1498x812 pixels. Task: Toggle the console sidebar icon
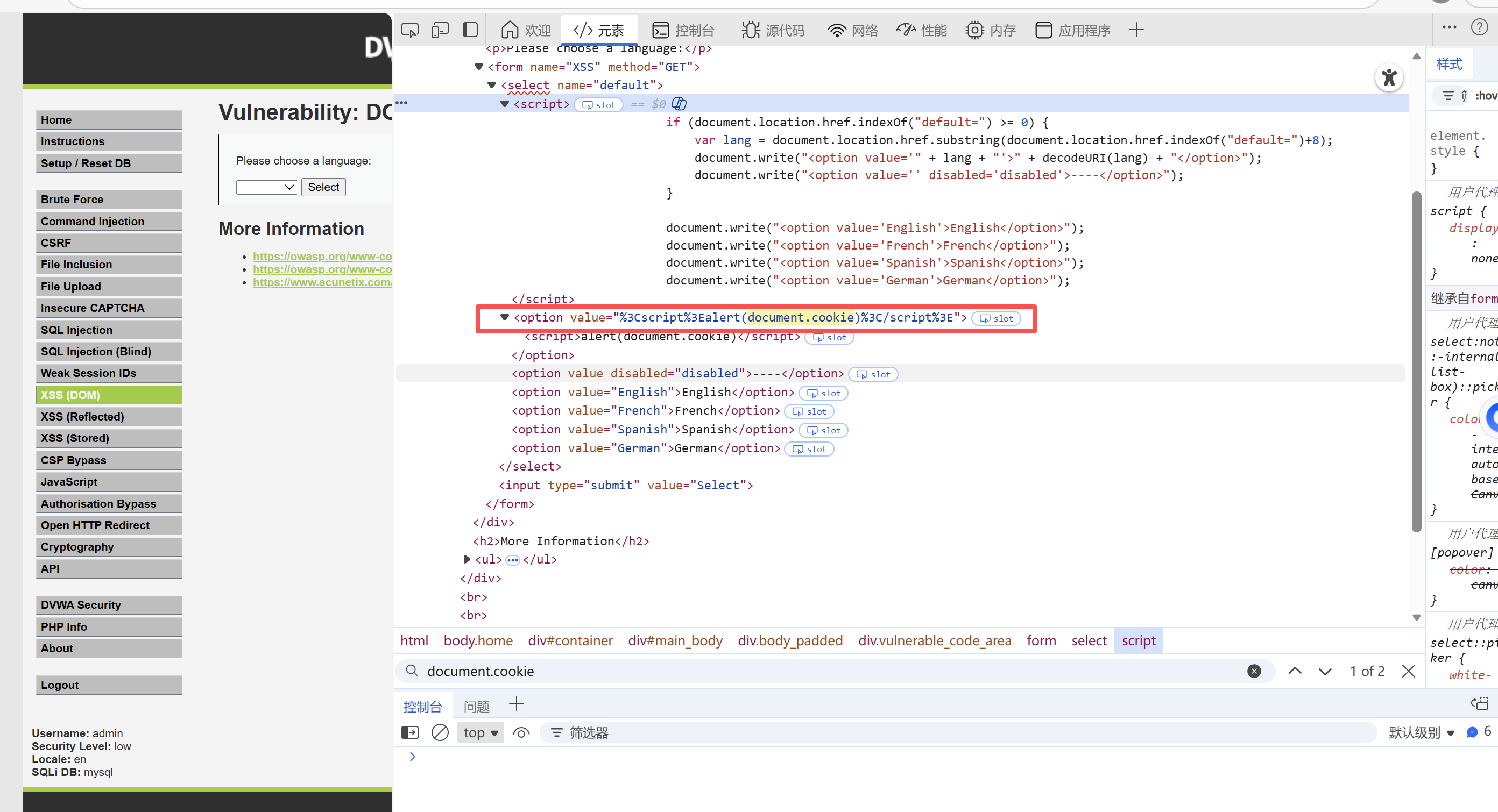[x=409, y=732]
